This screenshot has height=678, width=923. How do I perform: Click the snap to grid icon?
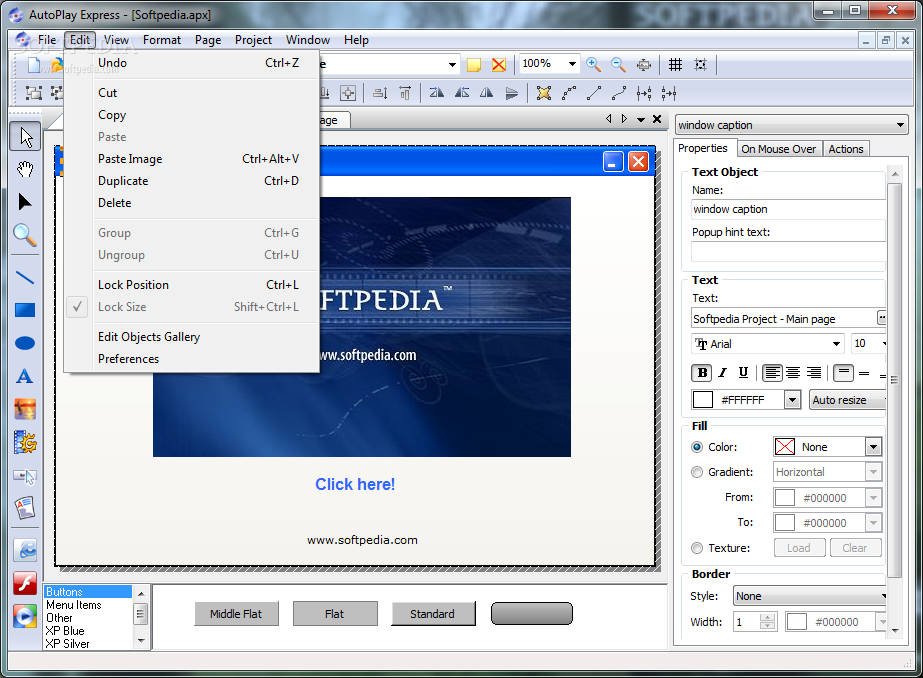click(x=700, y=64)
